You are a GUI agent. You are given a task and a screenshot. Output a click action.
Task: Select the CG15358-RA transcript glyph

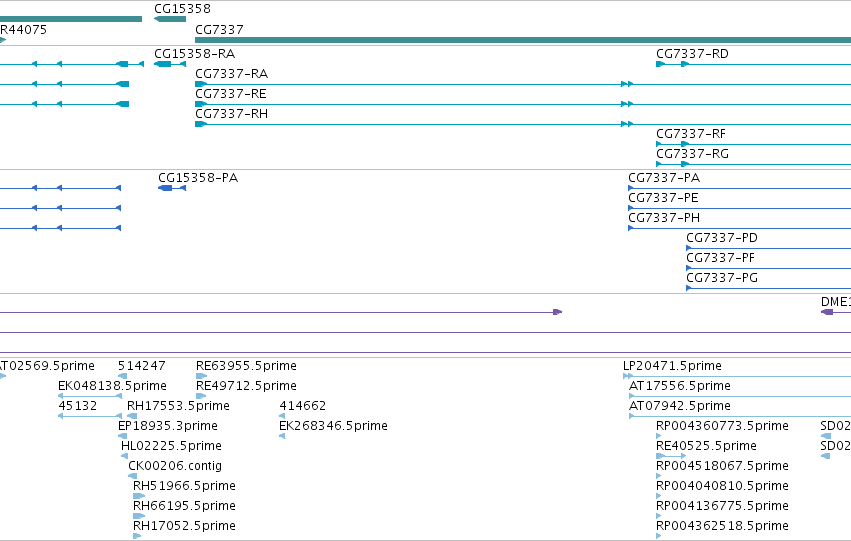(x=170, y=64)
